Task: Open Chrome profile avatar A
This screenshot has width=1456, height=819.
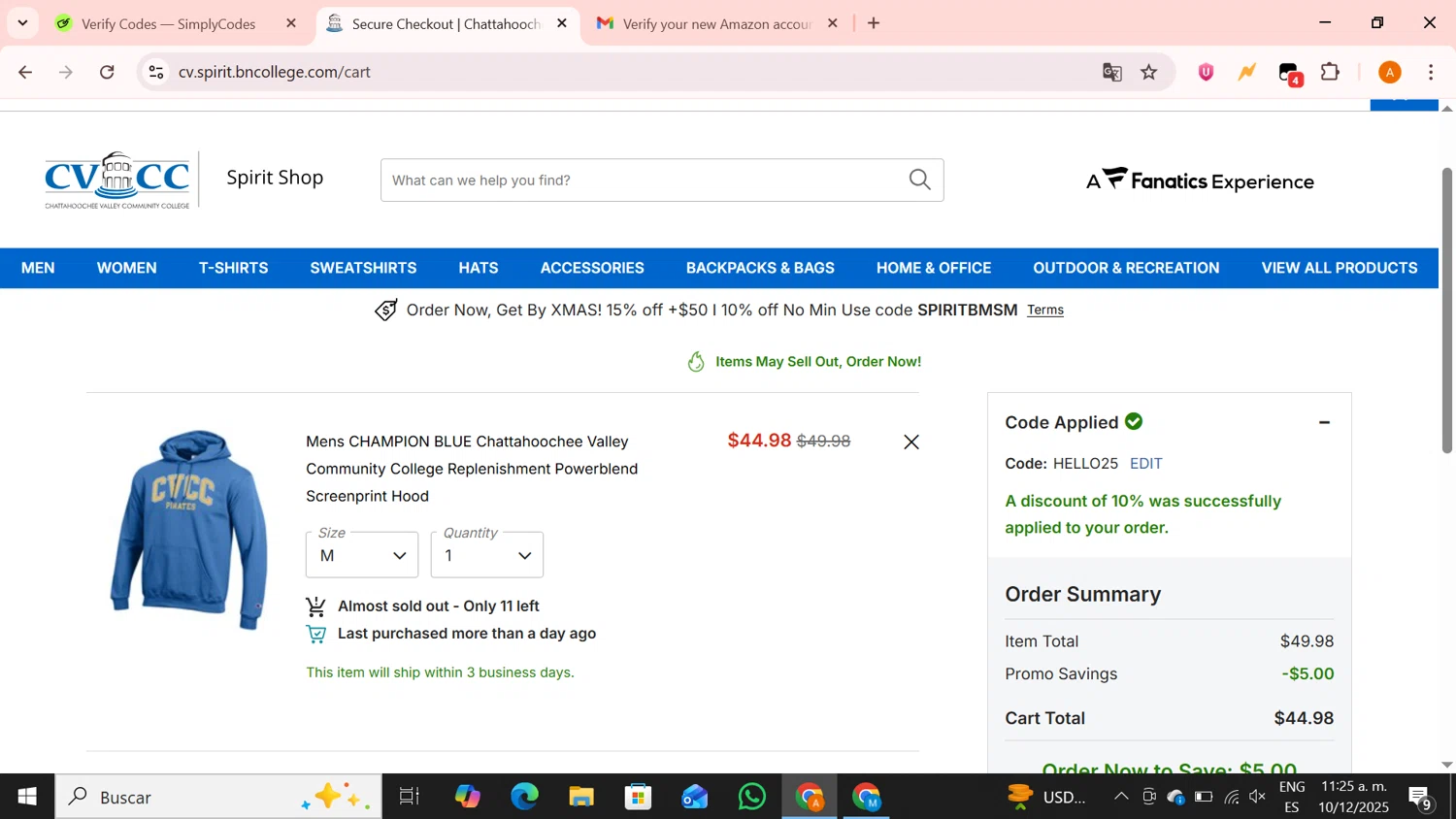Action: click(1390, 72)
